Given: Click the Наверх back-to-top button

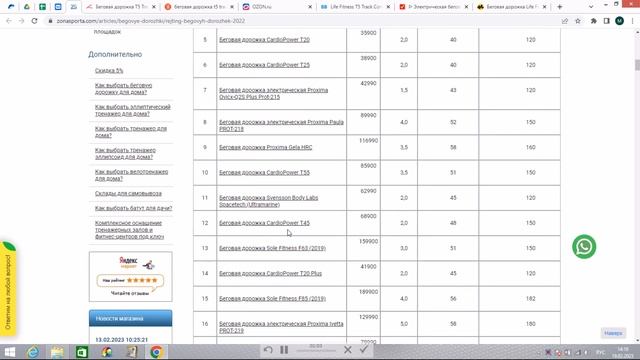Looking at the screenshot, I should (613, 333).
